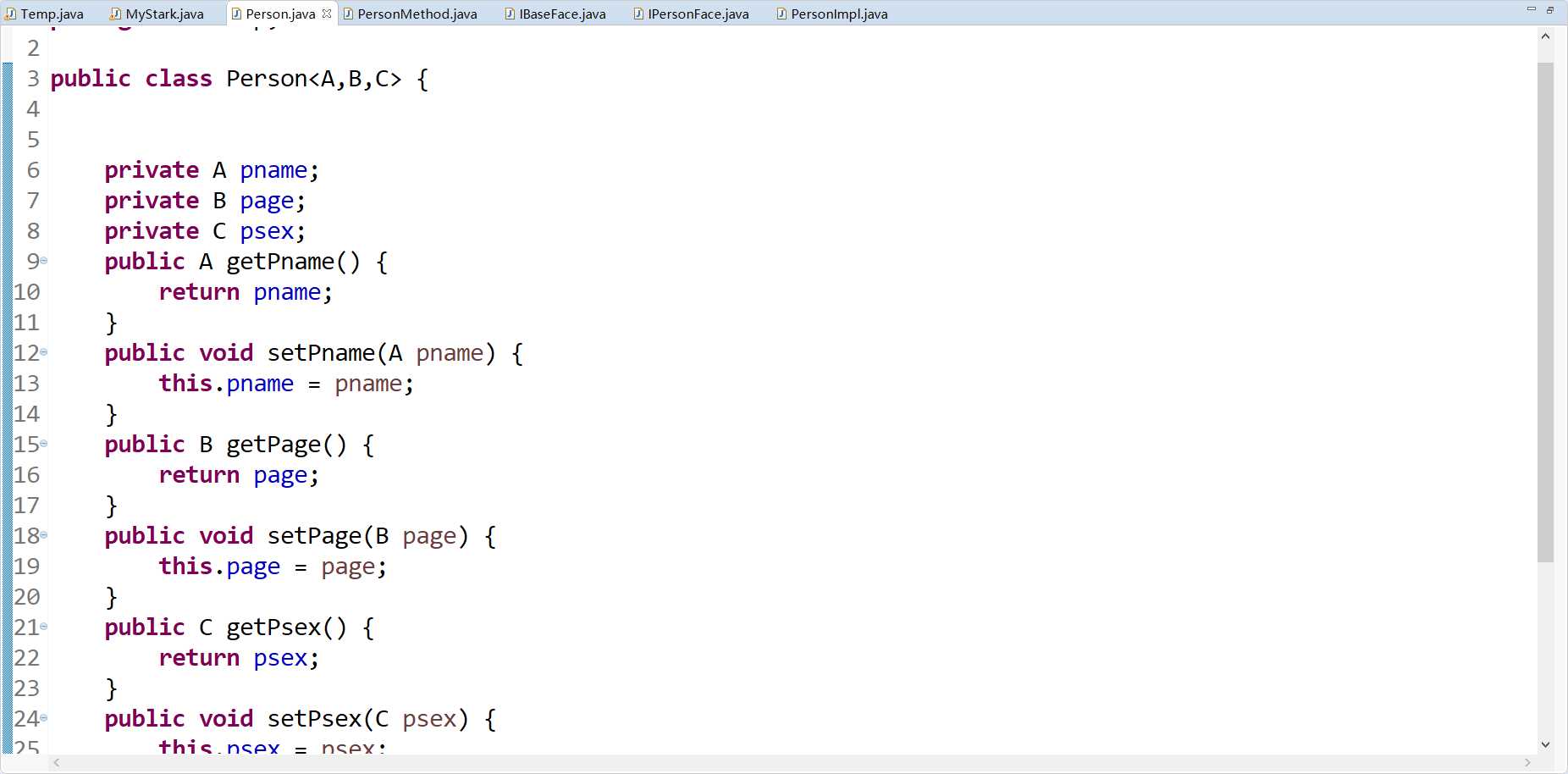Click the setPage method name

[x=314, y=536]
